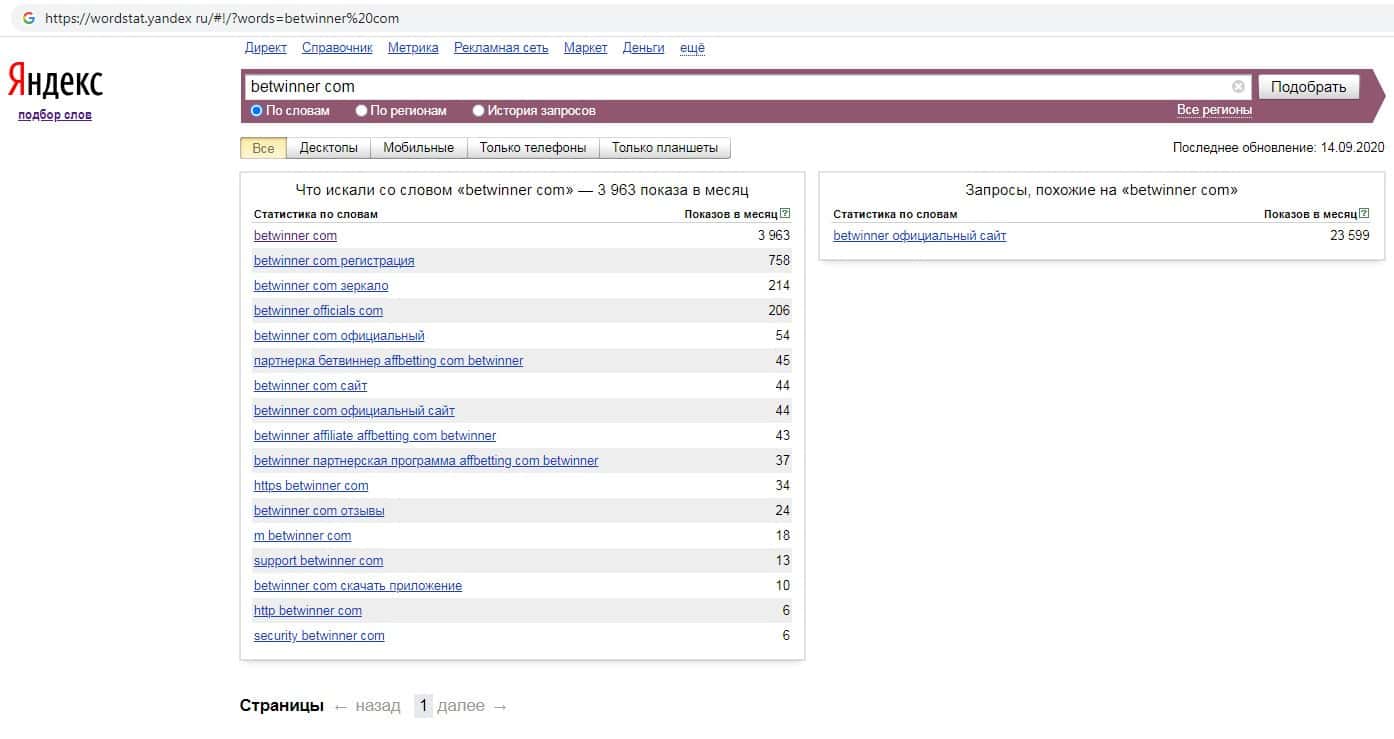
Task: Select the 'По регионам' radio option
Action: [362, 111]
